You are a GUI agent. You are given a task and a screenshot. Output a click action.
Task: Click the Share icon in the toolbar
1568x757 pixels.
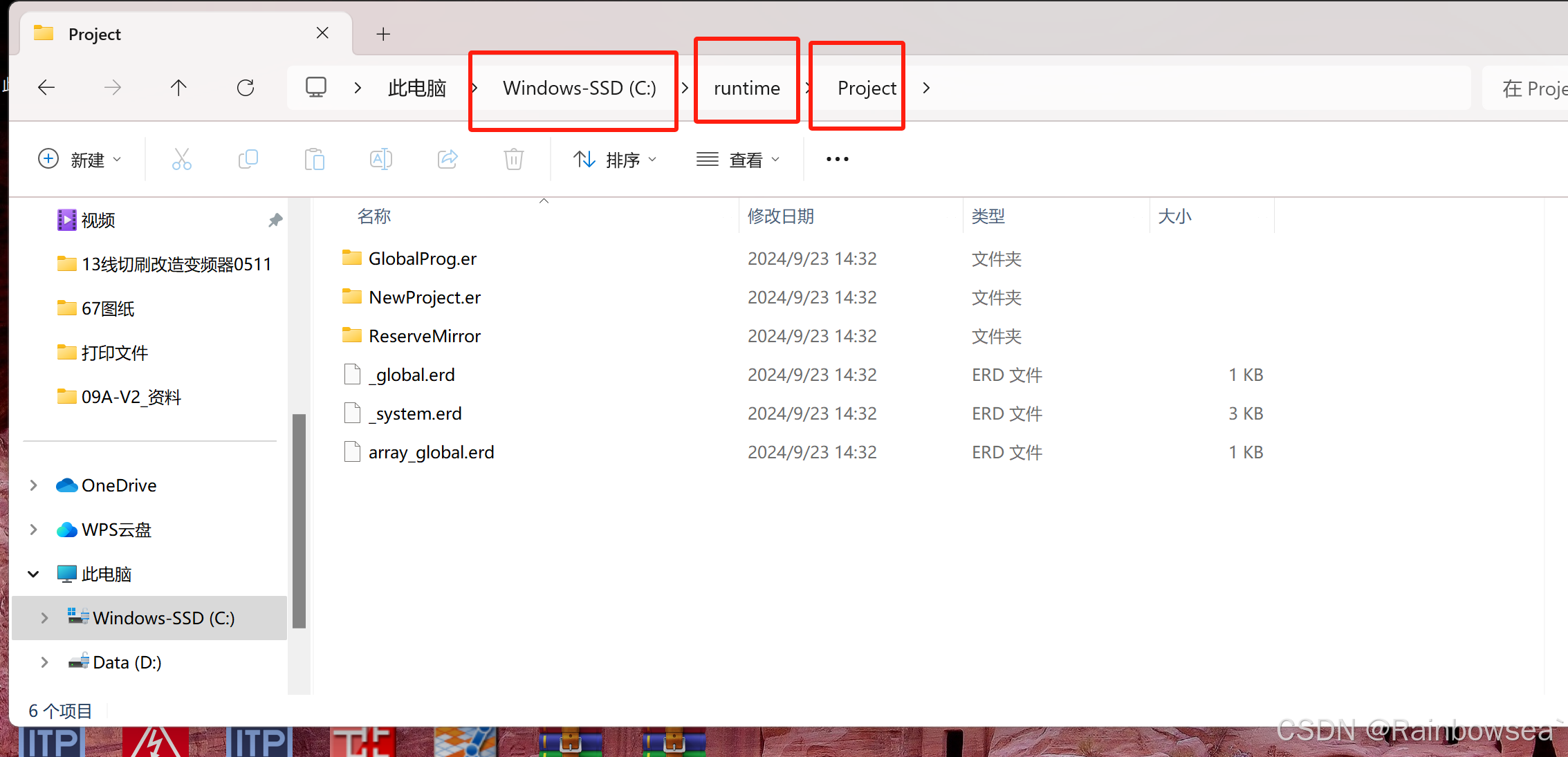448,160
